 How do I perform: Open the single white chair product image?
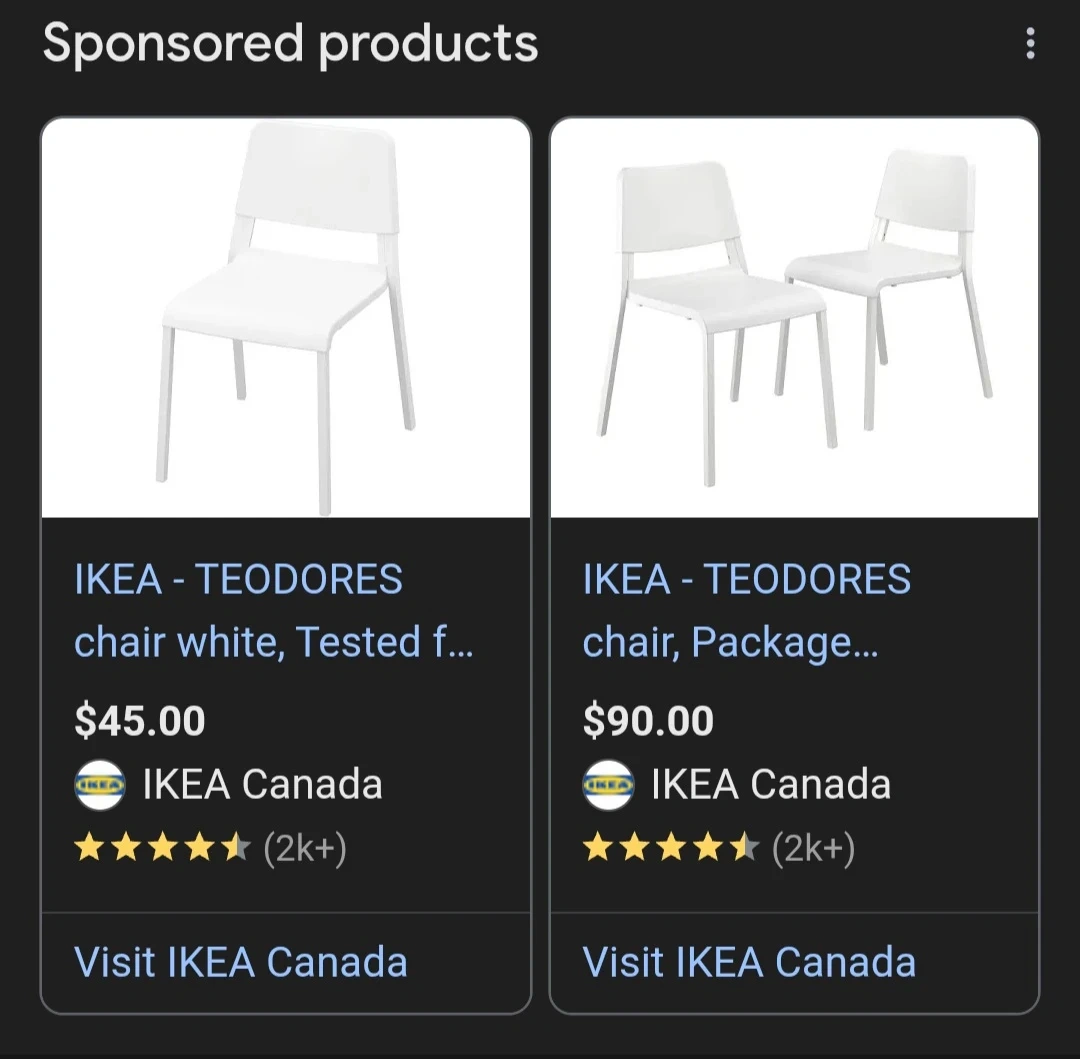pyautogui.click(x=286, y=317)
